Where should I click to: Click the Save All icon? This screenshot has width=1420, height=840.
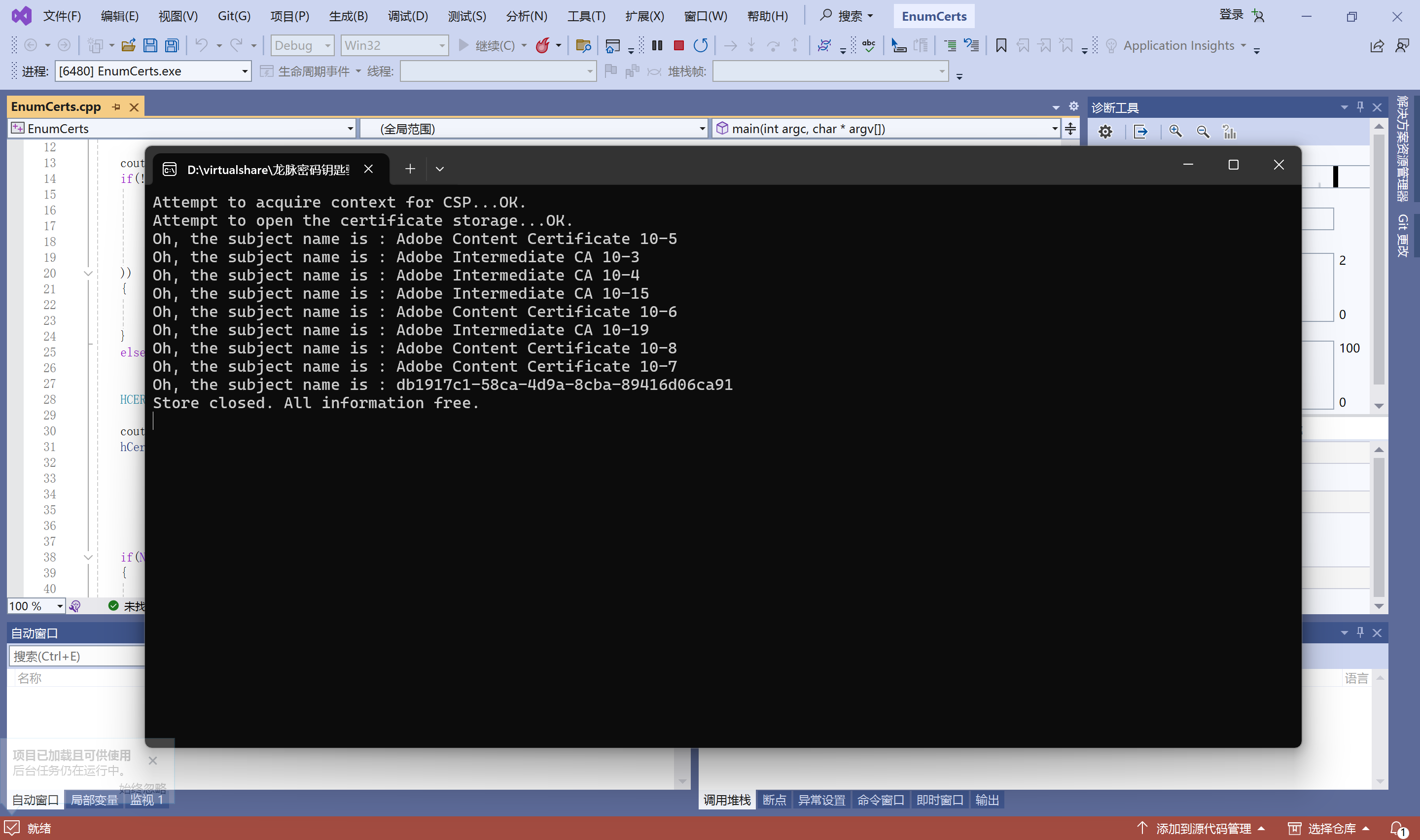point(172,45)
